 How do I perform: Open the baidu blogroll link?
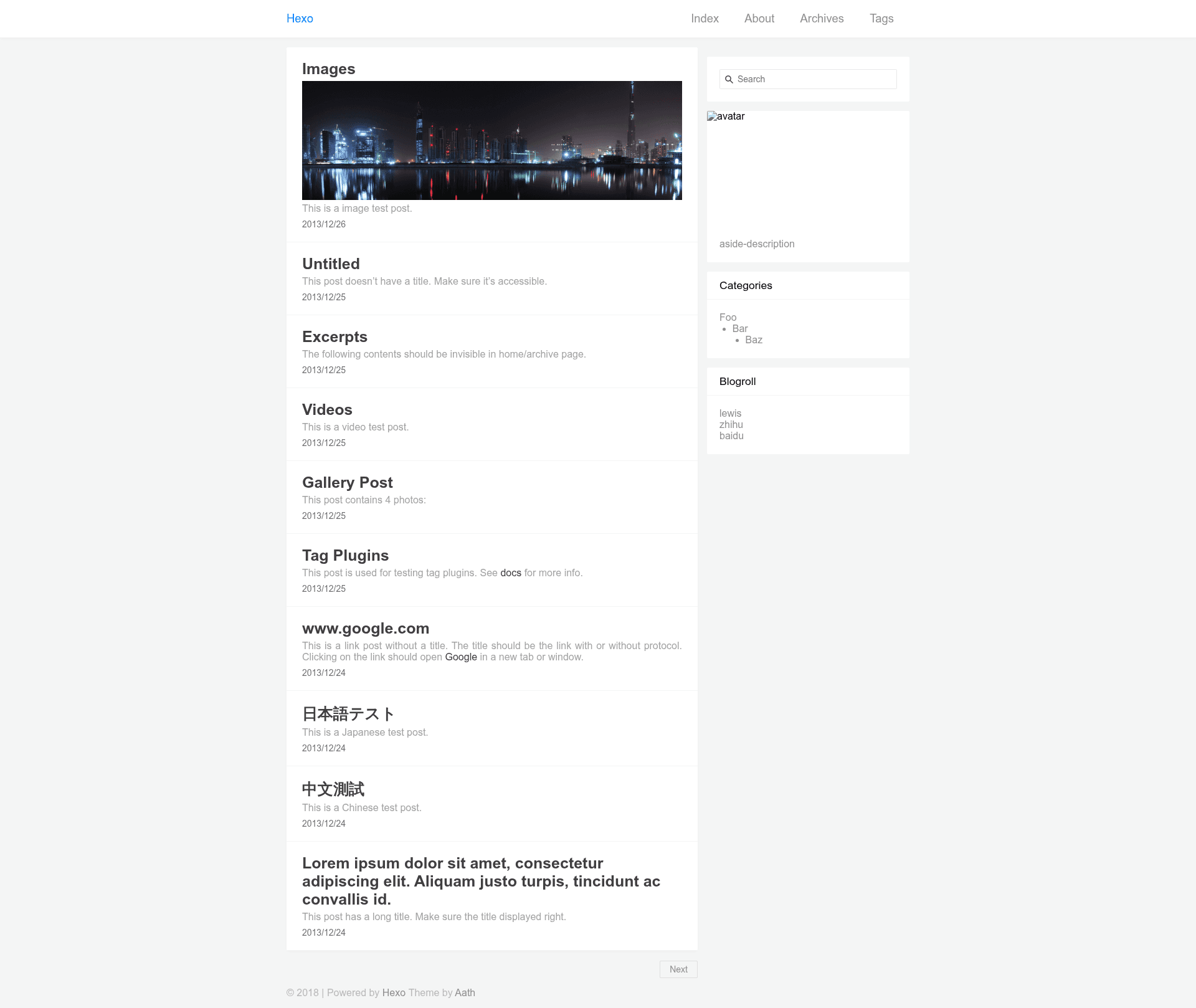[x=731, y=435]
